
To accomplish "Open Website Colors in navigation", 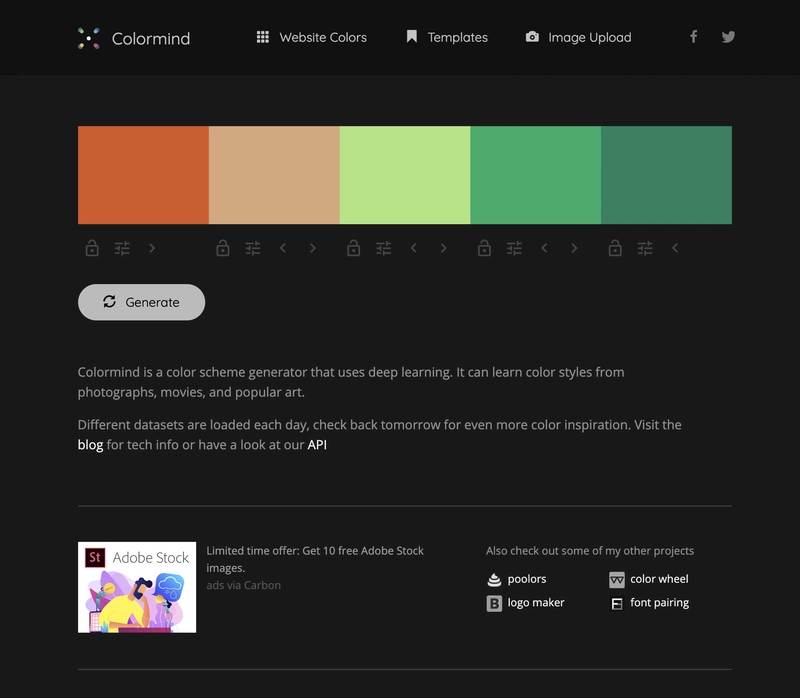I will click(311, 37).
